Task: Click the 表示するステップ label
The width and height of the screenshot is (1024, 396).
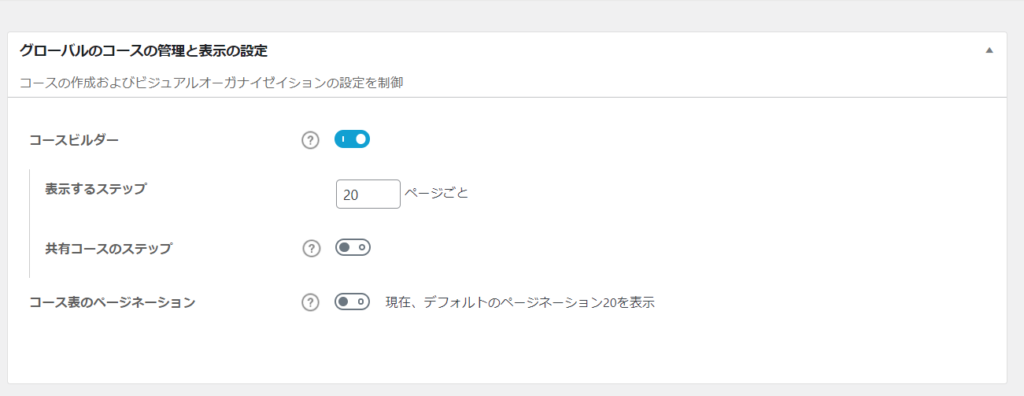Action: point(96,189)
